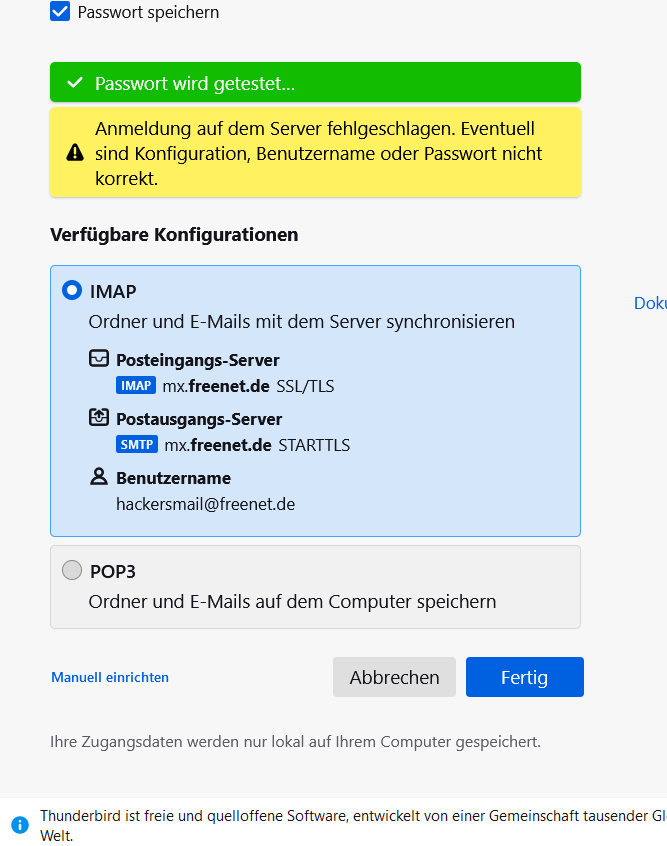The height and width of the screenshot is (846, 667).
Task: Open the Manuell einrichten link
Action: [x=110, y=677]
